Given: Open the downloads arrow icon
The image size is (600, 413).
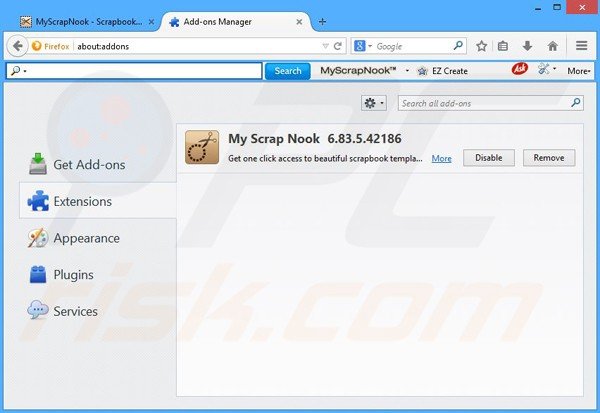Looking at the screenshot, I should pos(527,46).
